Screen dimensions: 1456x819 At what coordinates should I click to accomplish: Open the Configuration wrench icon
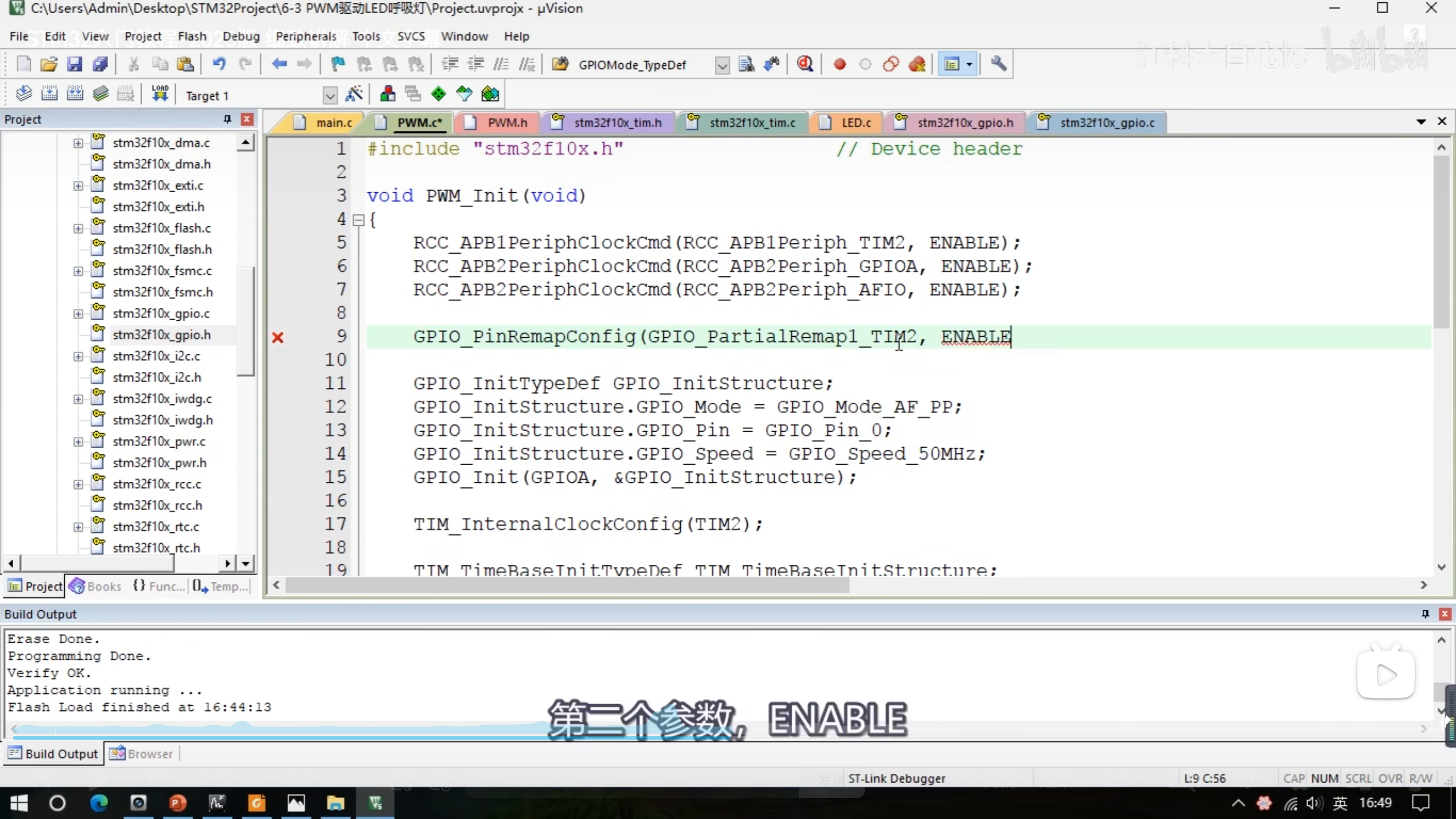click(999, 64)
